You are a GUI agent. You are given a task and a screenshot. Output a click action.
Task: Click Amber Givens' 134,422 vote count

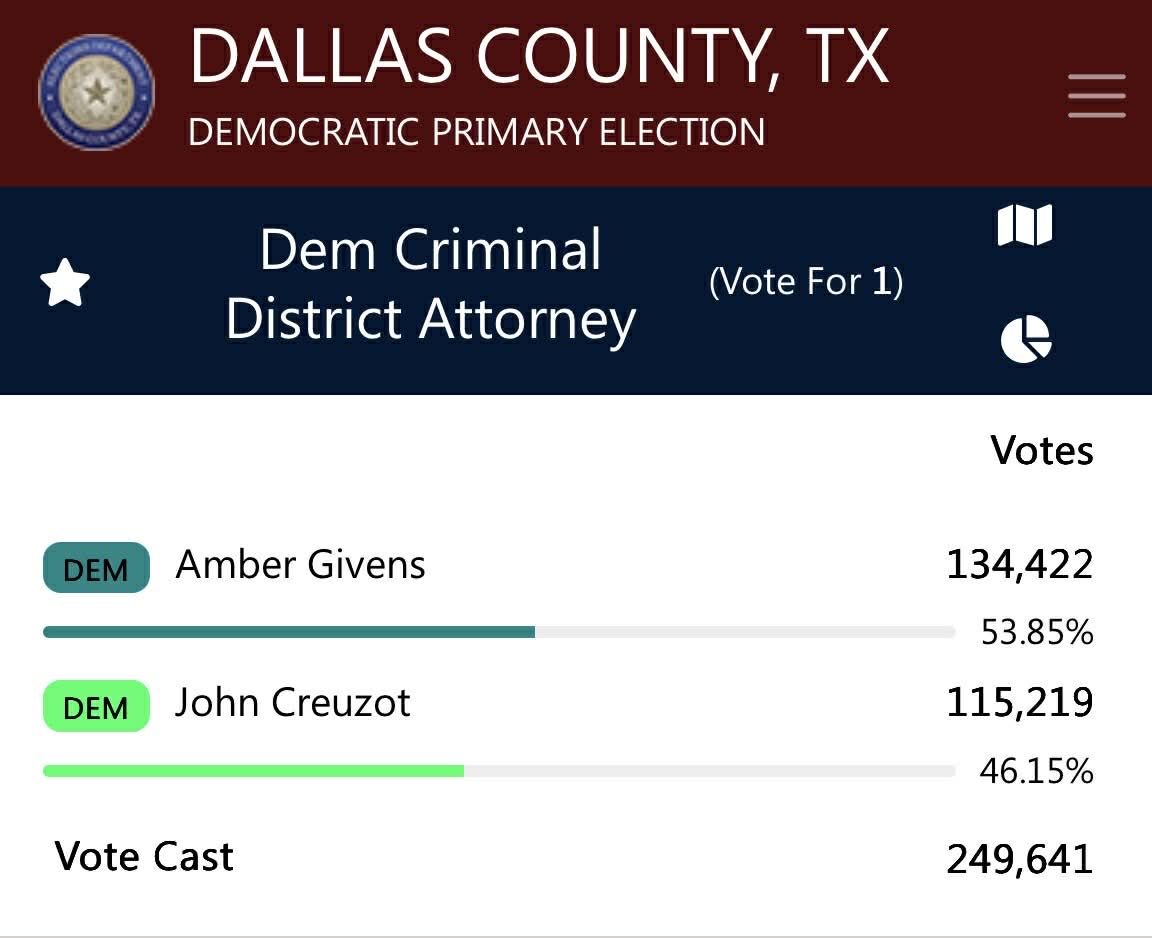tap(1019, 566)
